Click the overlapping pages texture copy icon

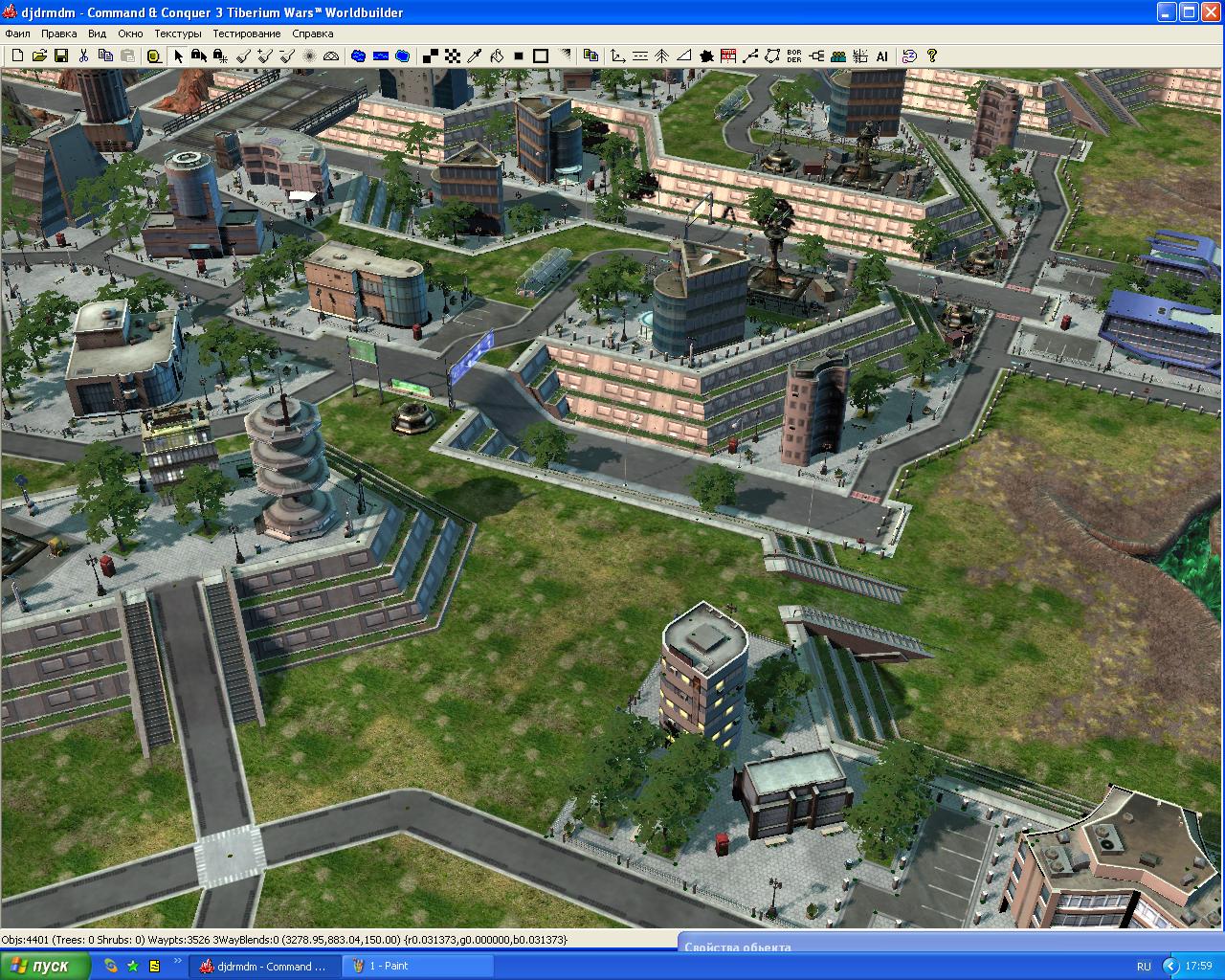[x=591, y=56]
